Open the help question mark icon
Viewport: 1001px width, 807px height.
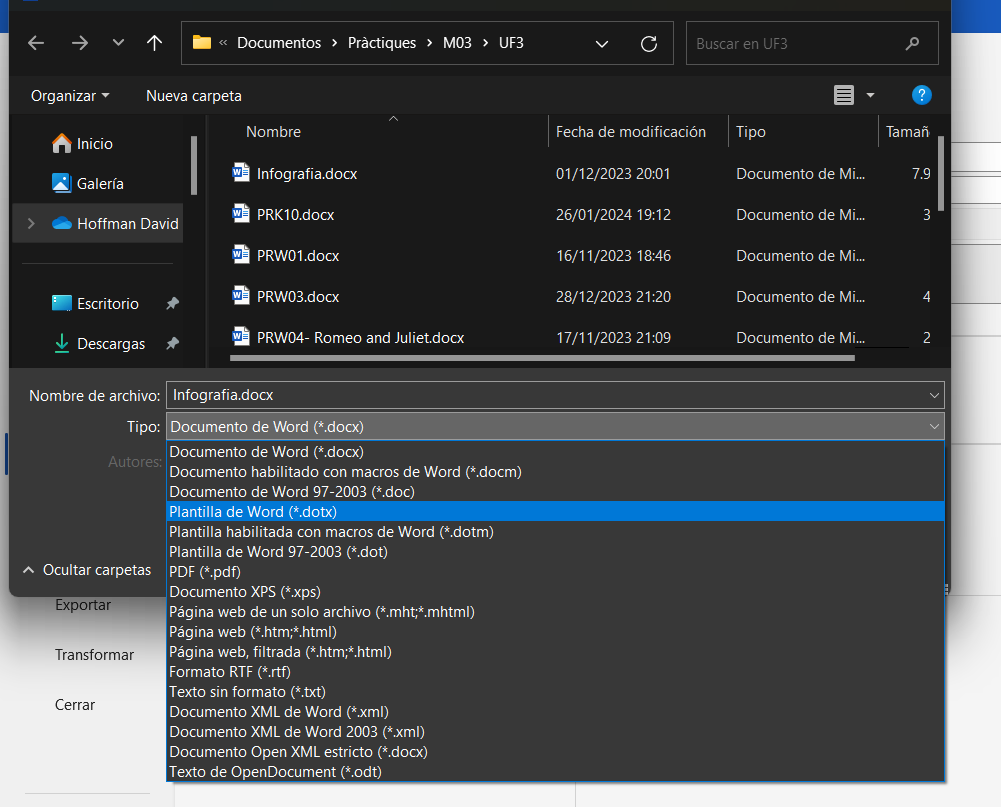click(x=922, y=95)
